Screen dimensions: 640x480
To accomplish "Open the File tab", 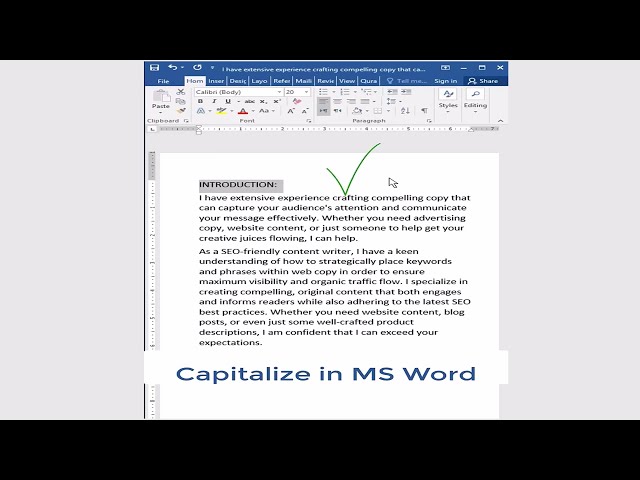I will [163, 81].
